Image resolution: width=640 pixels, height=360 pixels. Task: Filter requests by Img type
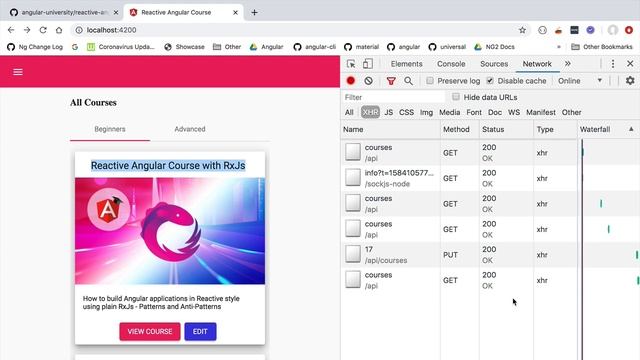[426, 112]
